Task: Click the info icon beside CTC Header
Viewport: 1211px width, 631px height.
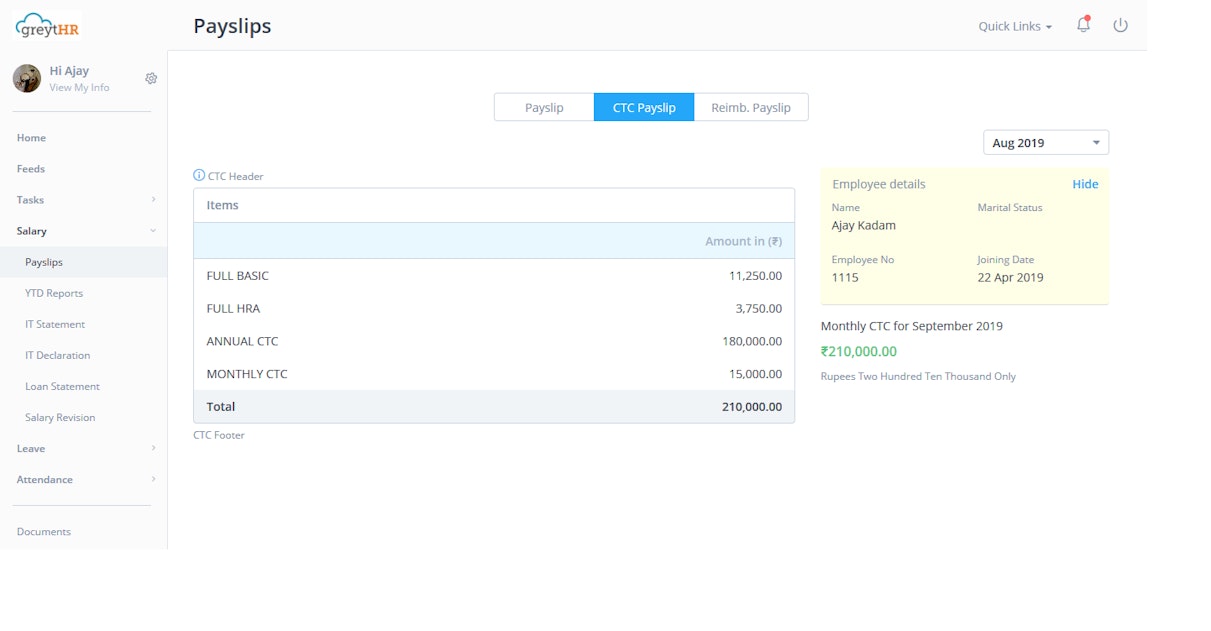Action: pyautogui.click(x=198, y=175)
